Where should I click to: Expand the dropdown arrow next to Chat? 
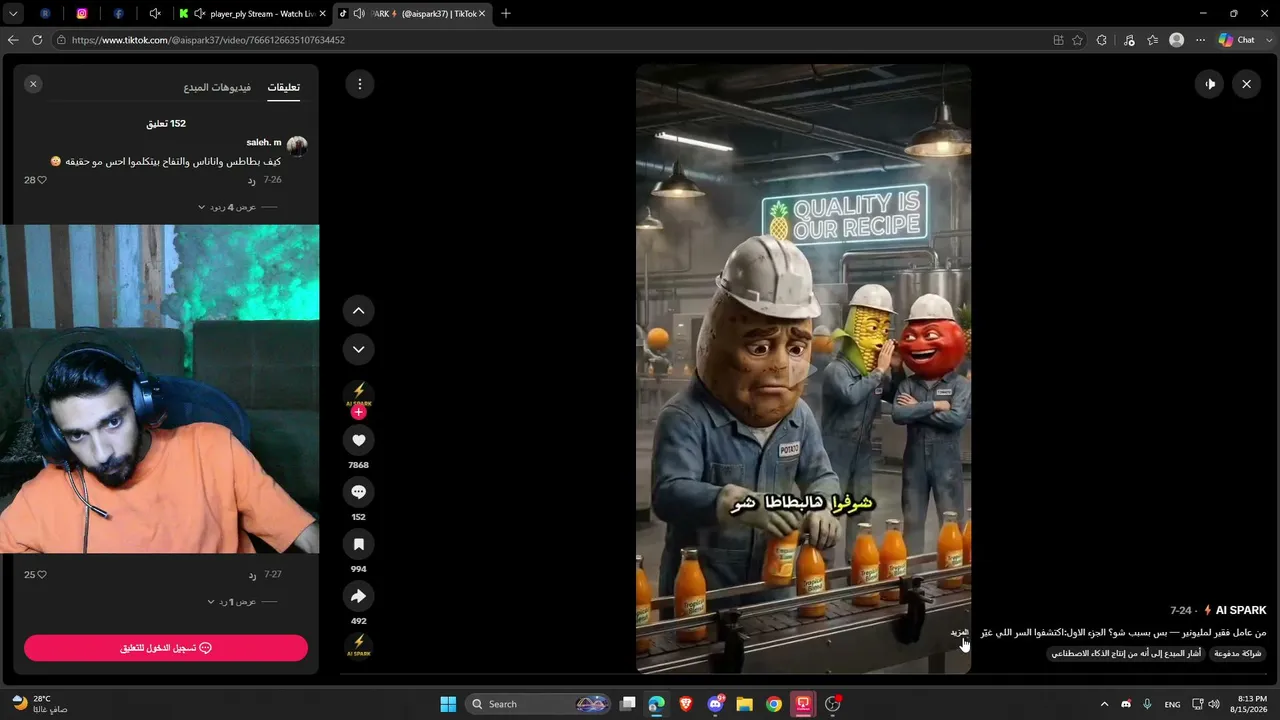(x=1268, y=40)
